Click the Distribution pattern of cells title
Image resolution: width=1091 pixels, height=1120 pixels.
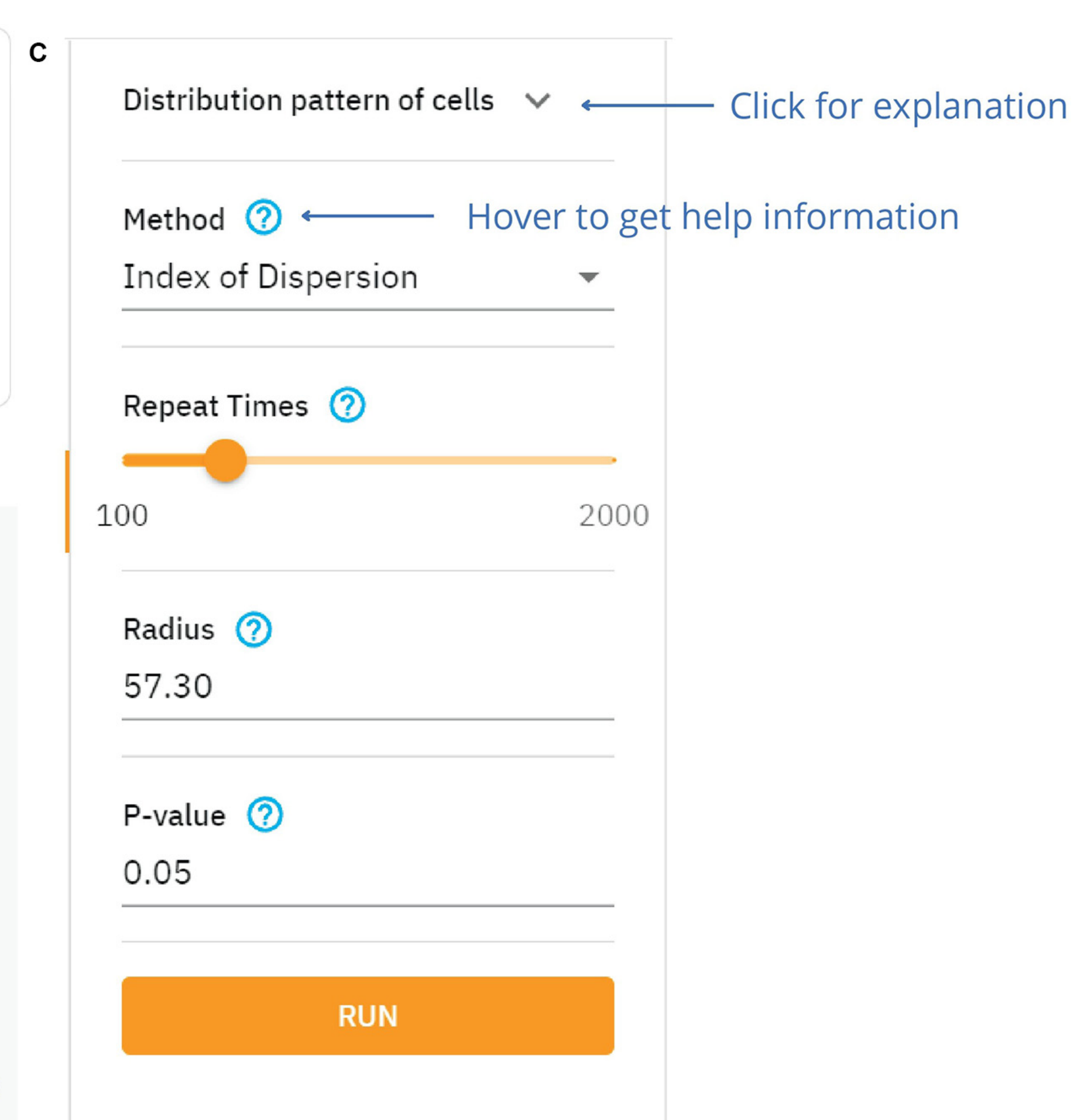(308, 100)
